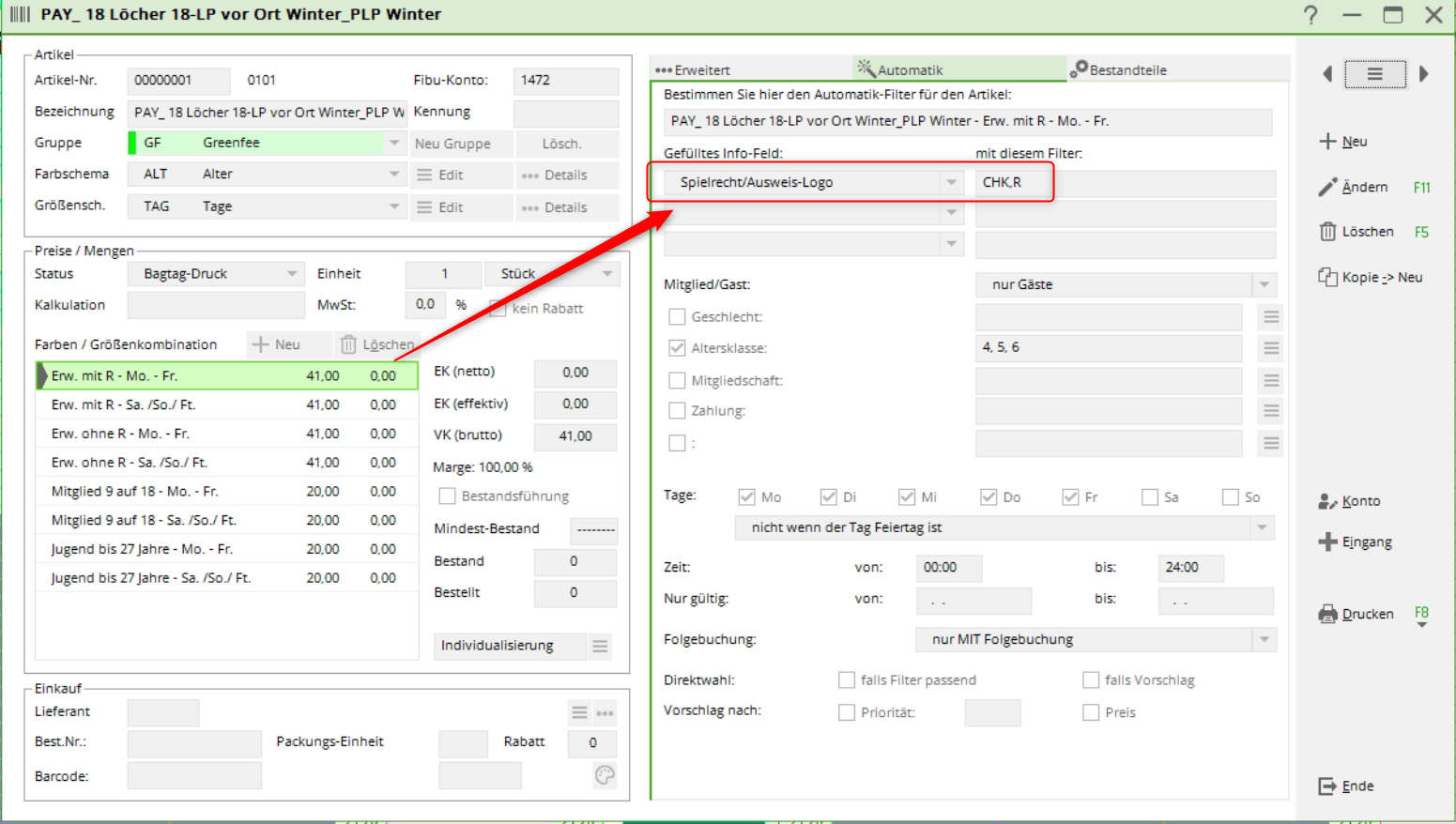The height and width of the screenshot is (824, 1456).
Task: Expand the Mitglied/Gast dropdown
Action: [x=1264, y=284]
